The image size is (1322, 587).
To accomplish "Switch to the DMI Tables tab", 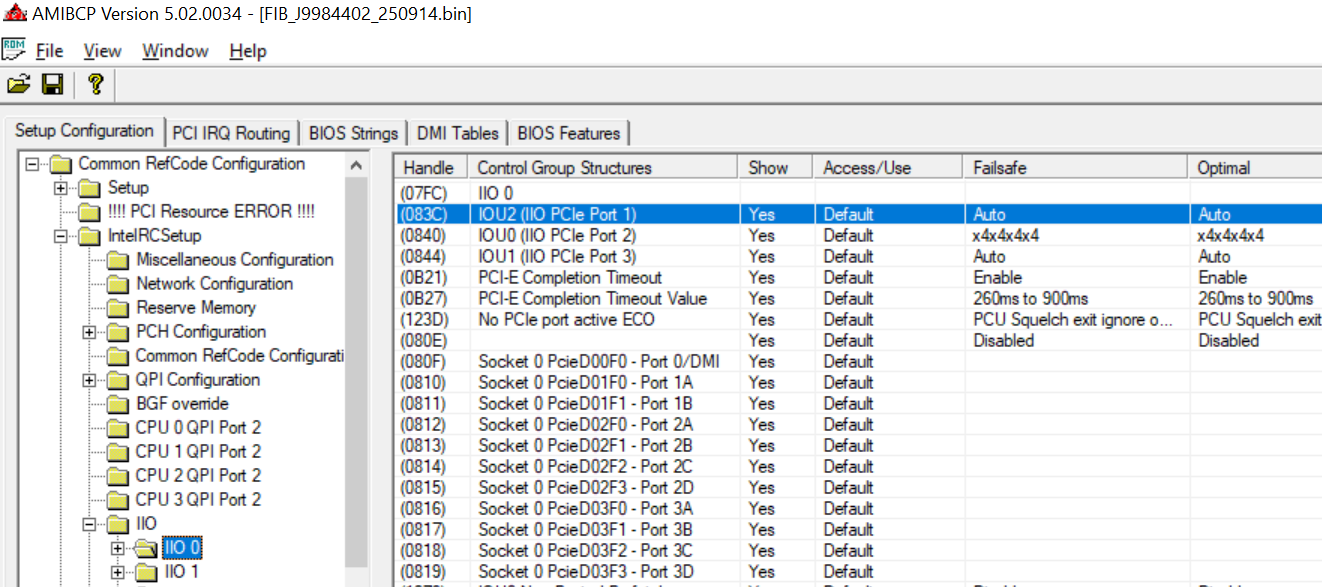I will [457, 133].
